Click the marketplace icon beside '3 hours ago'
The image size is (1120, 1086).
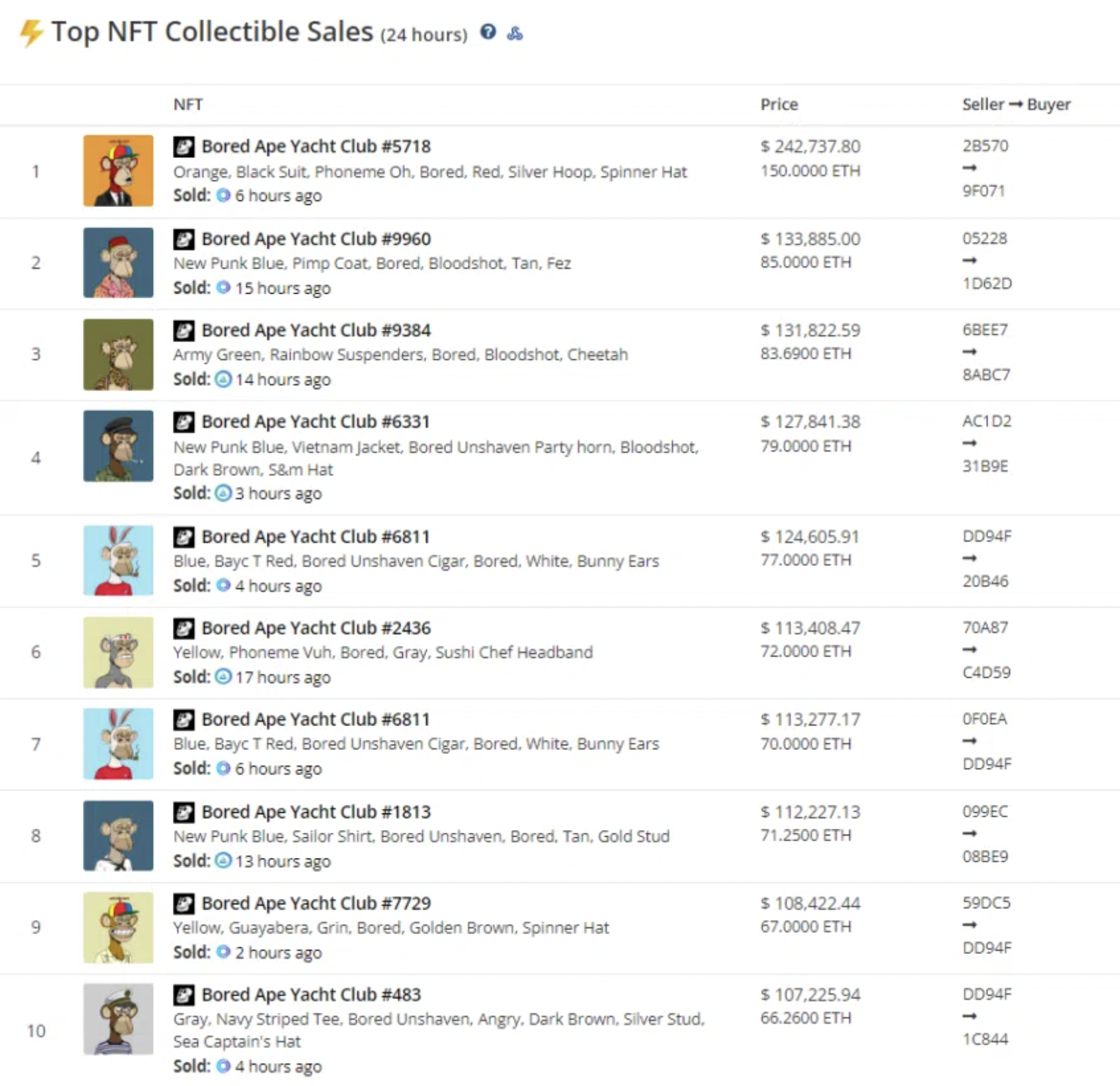pos(223,493)
